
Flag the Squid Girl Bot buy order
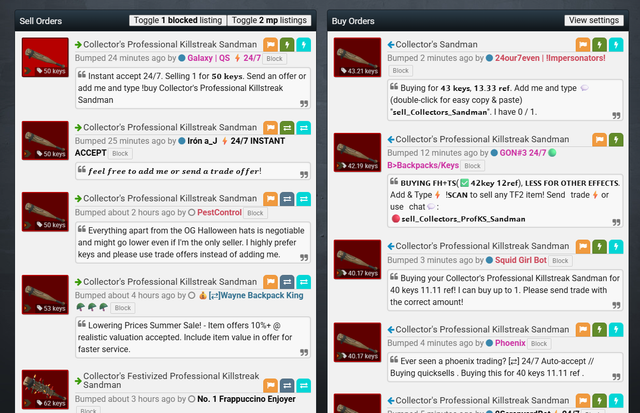(583, 246)
